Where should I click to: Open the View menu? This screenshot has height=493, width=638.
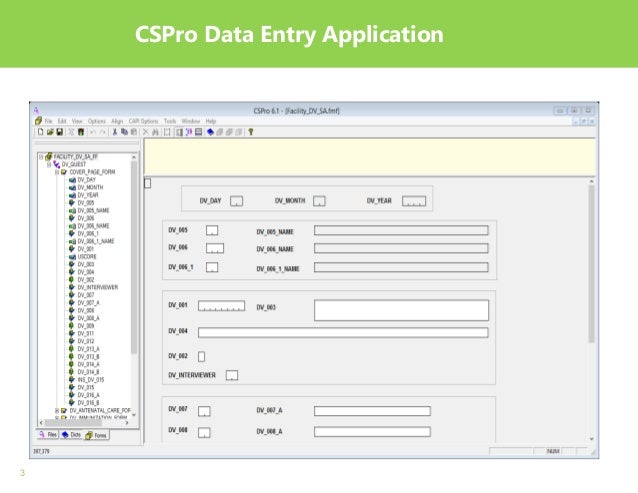[77, 121]
